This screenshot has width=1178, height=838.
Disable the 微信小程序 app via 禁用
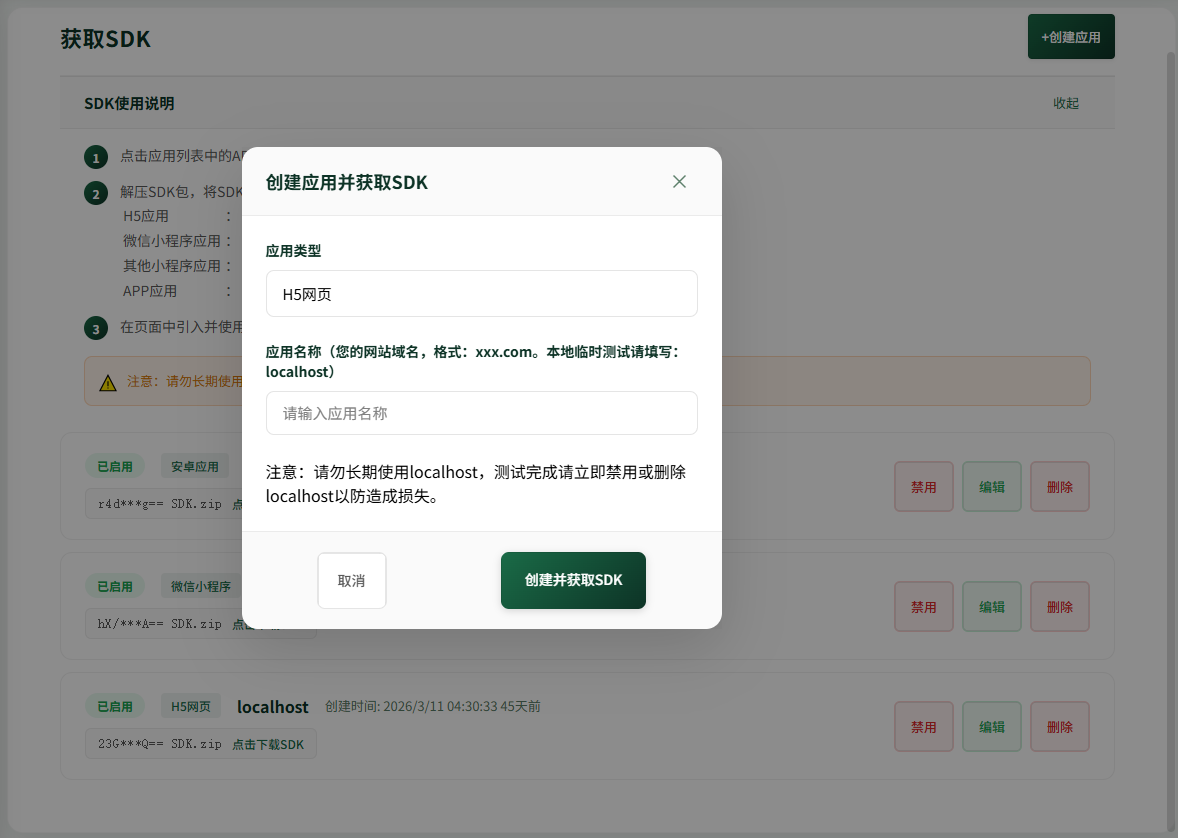tap(923, 606)
